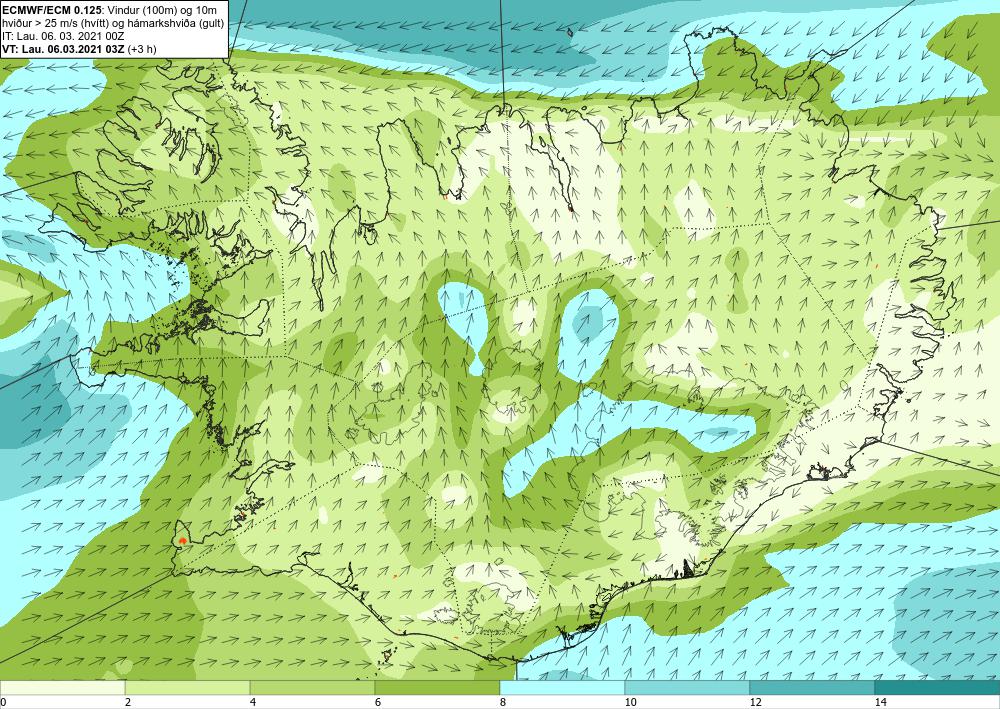Click the pale cream 0–2 m/s legend swatch
The image size is (1000, 709).
click(62, 687)
